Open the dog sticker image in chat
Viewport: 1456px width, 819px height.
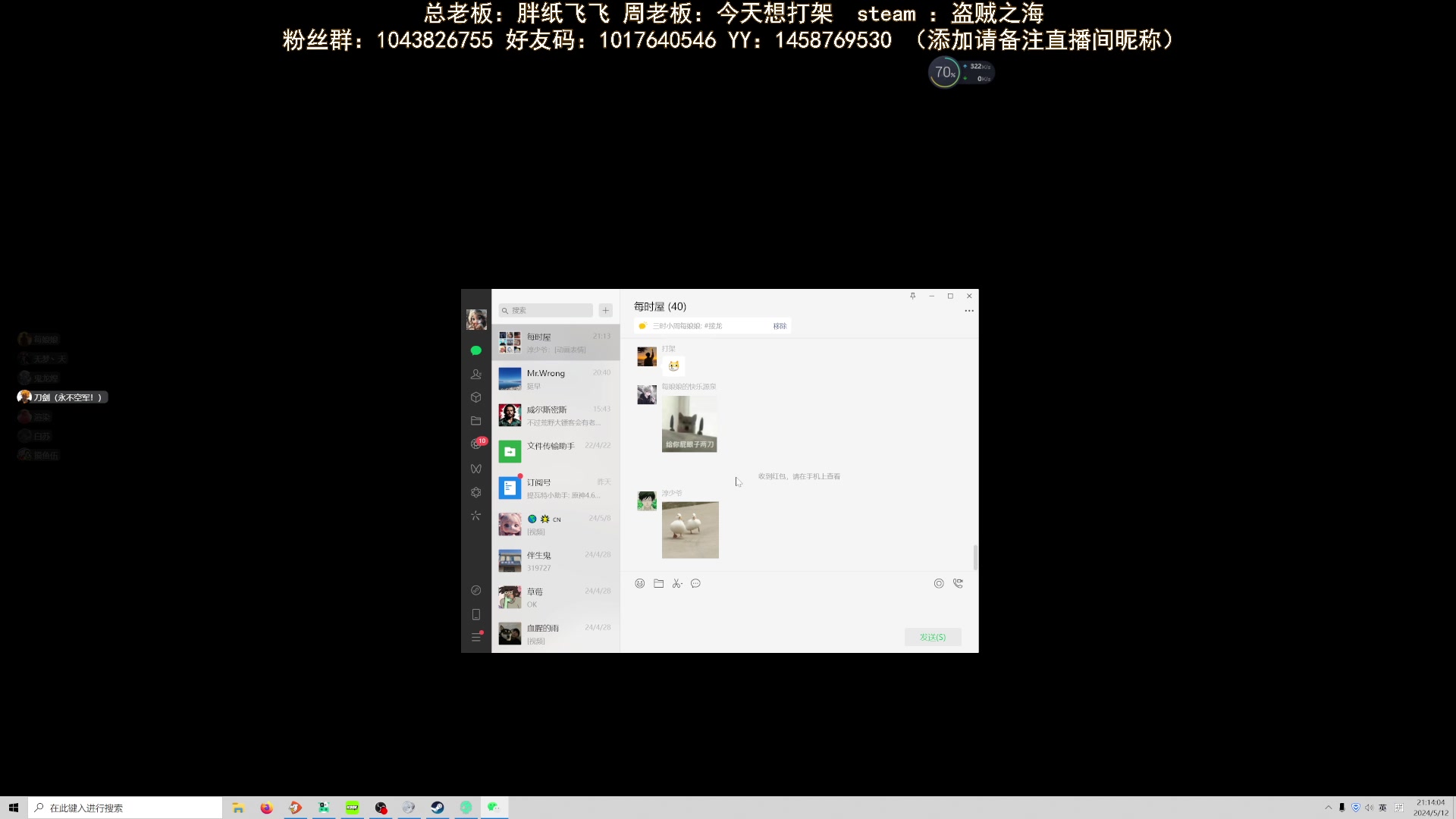(689, 424)
